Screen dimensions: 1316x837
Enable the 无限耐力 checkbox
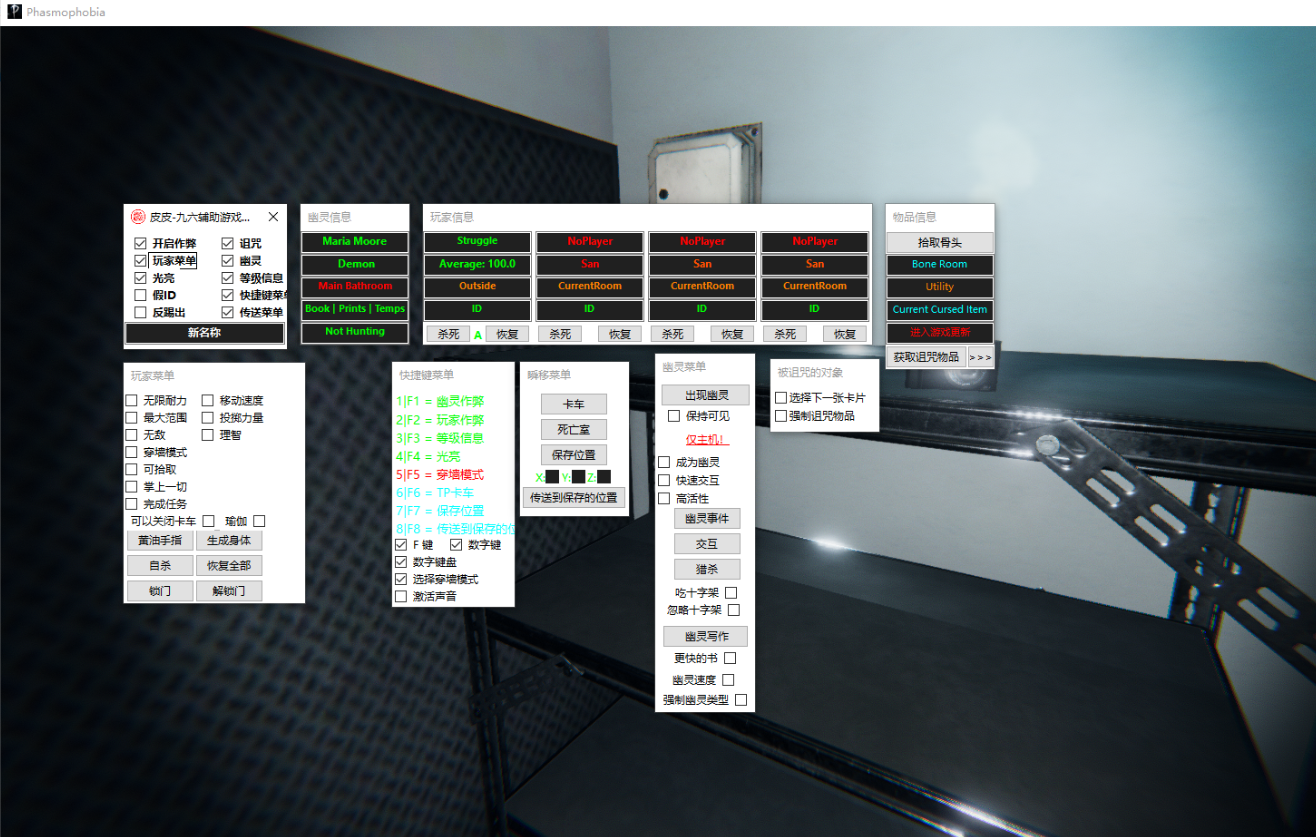click(x=131, y=401)
